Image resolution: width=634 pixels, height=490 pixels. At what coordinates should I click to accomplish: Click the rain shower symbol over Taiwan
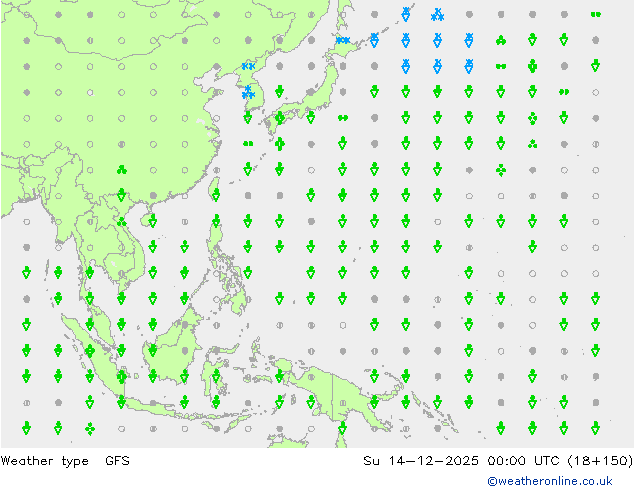[216, 196]
